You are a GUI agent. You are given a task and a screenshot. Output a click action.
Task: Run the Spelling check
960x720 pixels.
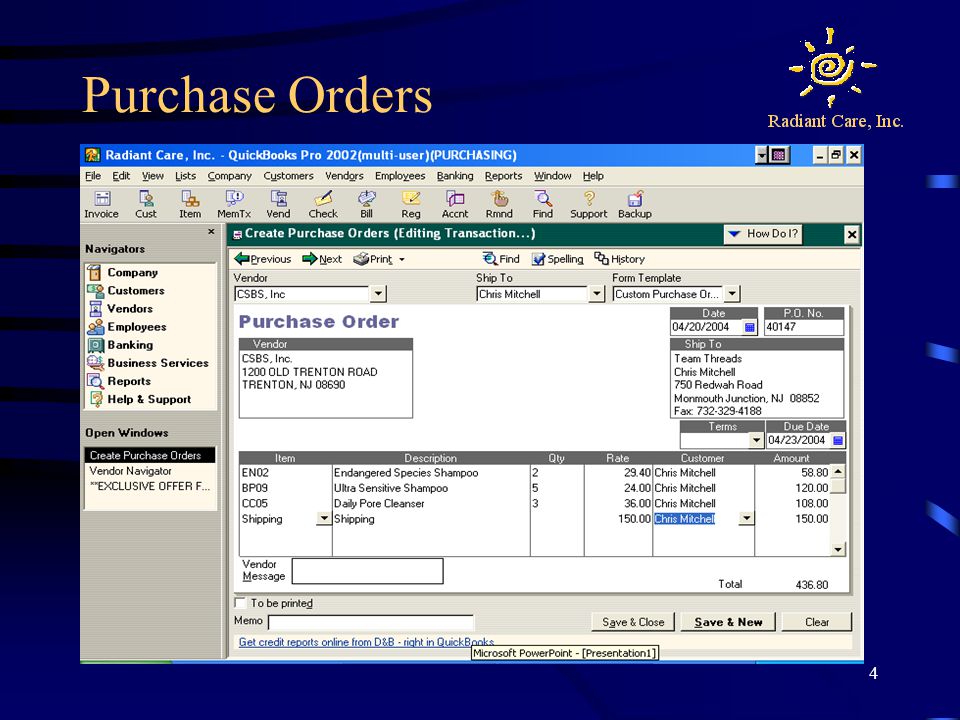coord(557,259)
